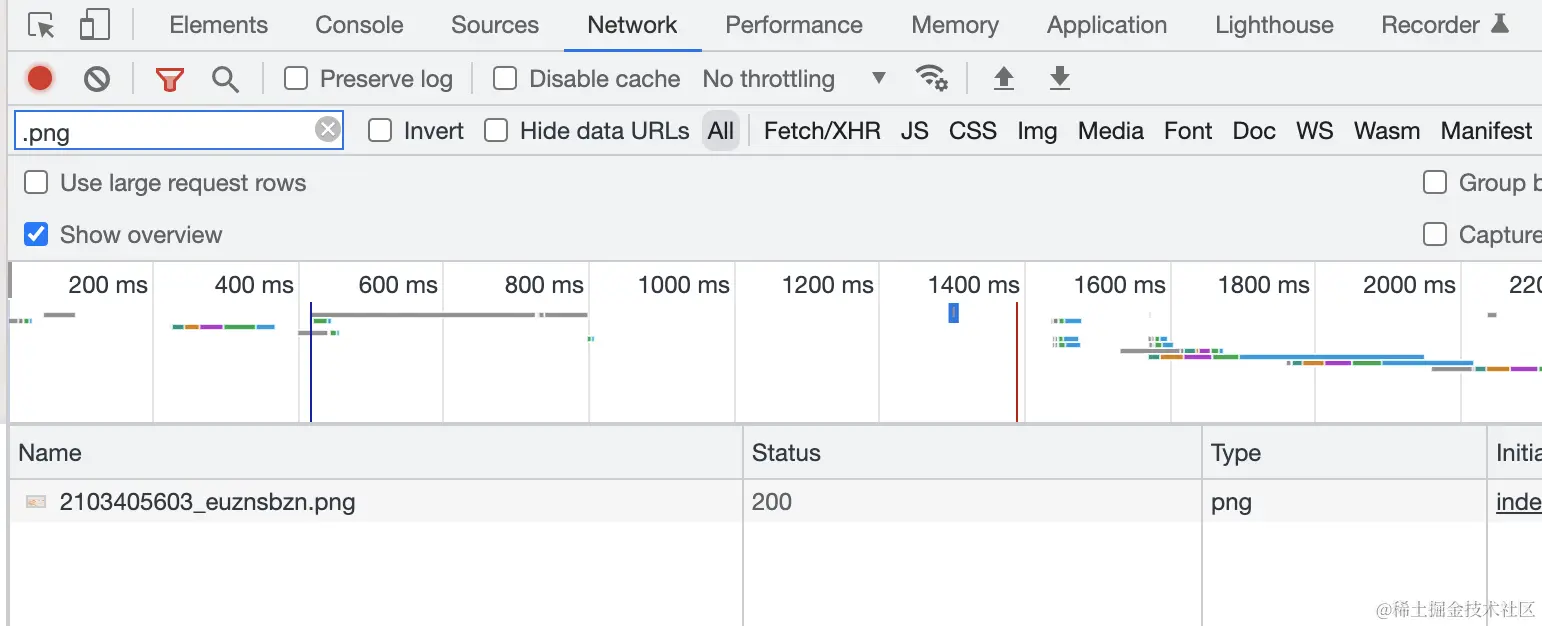Show only Img requests
The height and width of the screenshot is (626, 1542).
tap(1037, 131)
